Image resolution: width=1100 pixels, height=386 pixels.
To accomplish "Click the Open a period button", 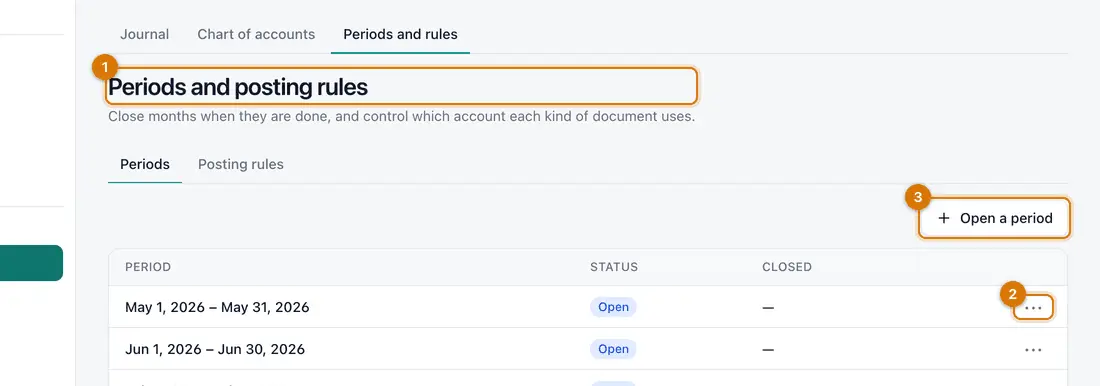I will click(x=995, y=218).
